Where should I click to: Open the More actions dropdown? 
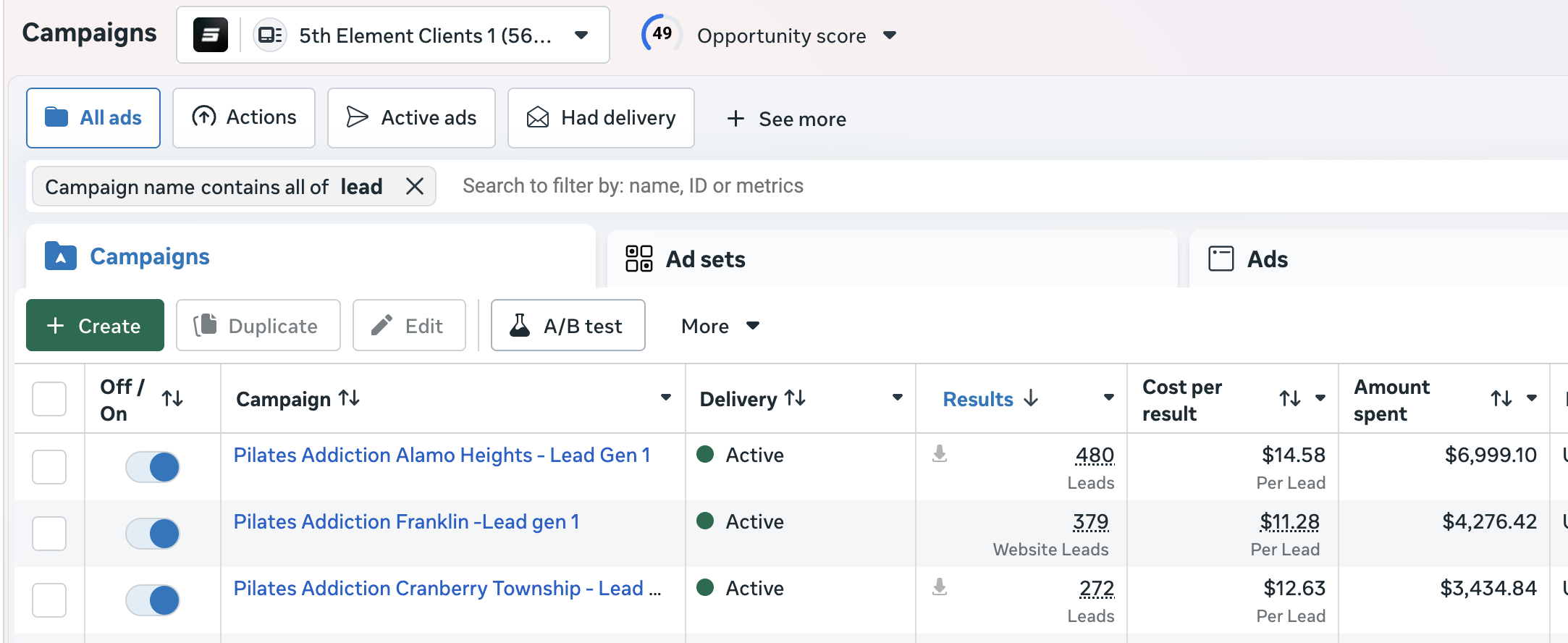tap(720, 326)
